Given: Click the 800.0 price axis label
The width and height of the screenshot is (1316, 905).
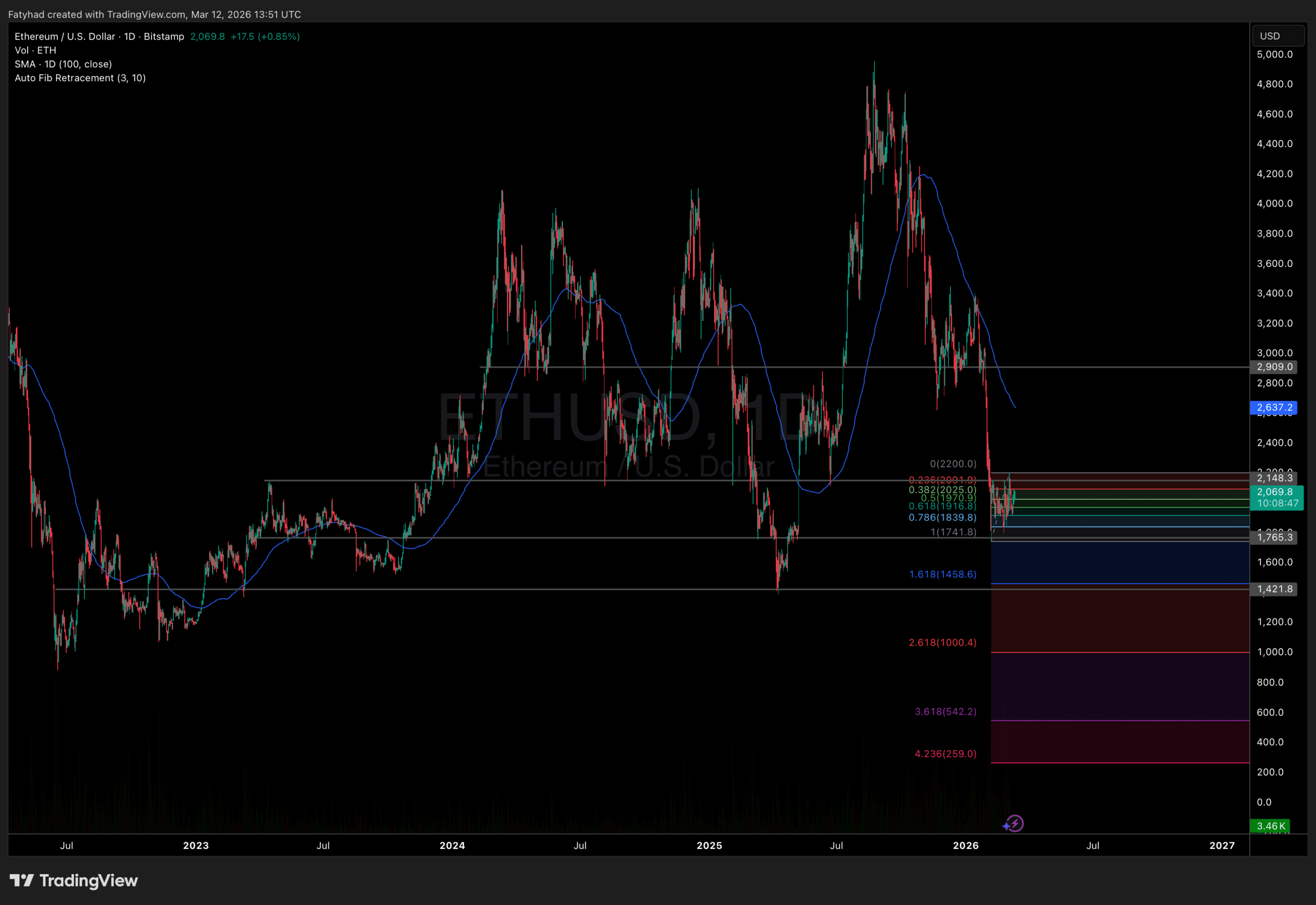Looking at the screenshot, I should pyautogui.click(x=1270, y=682).
